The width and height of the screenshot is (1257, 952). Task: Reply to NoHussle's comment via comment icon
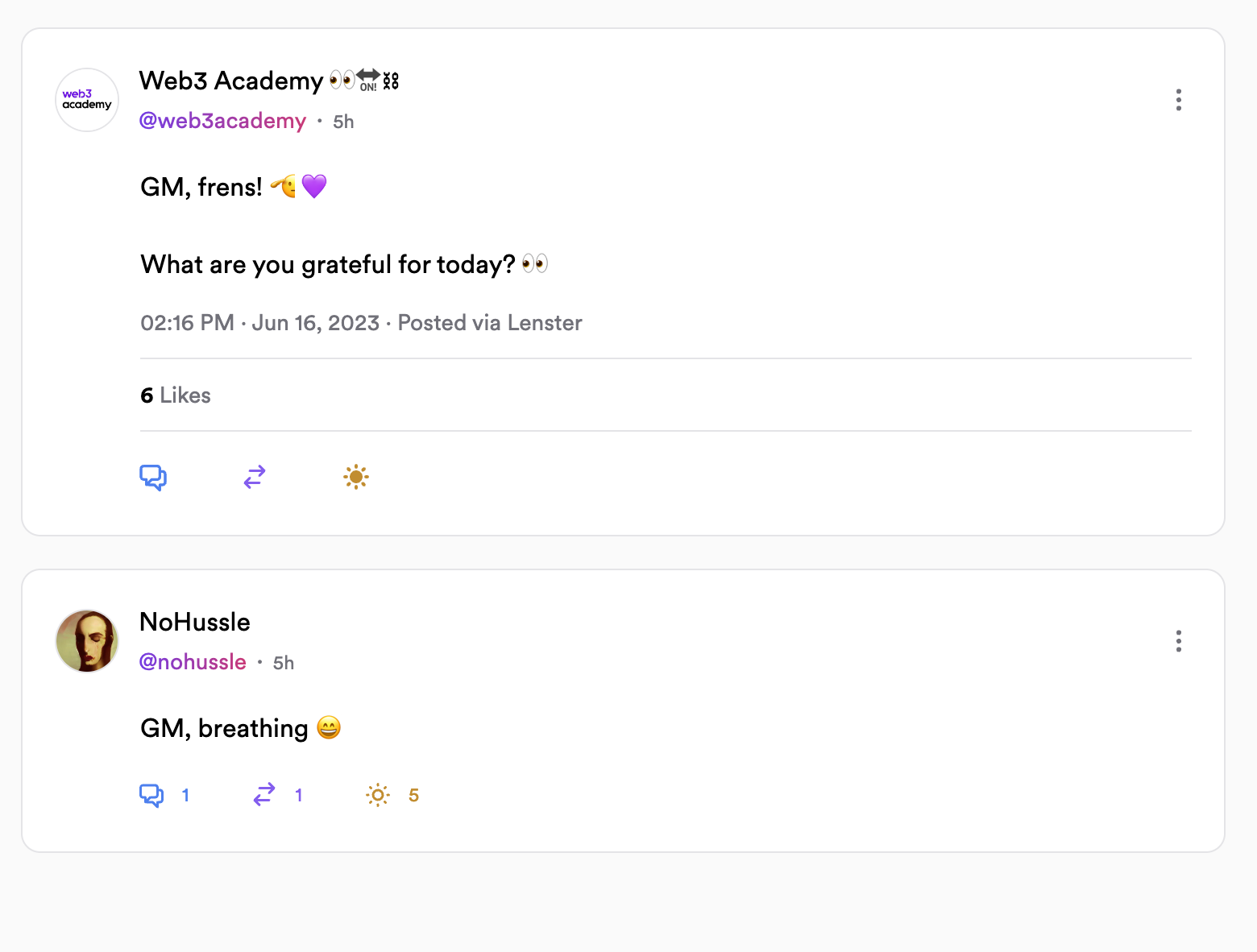[x=151, y=796]
